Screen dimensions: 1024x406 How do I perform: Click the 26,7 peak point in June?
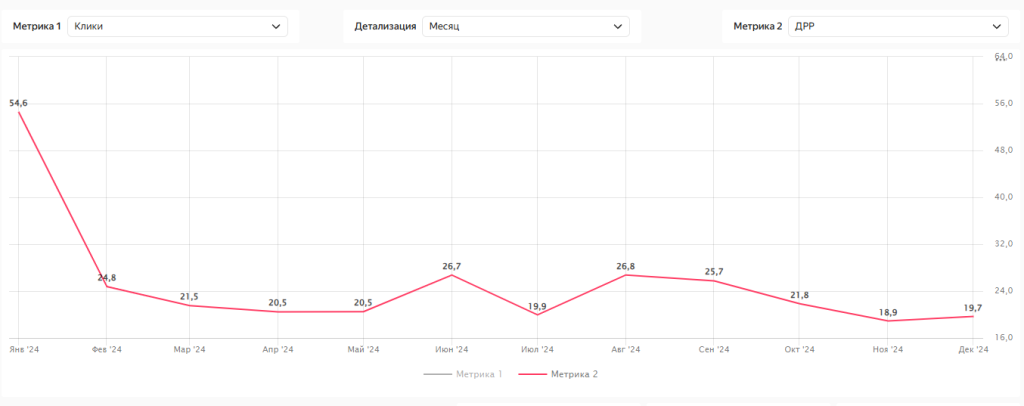[x=452, y=275]
